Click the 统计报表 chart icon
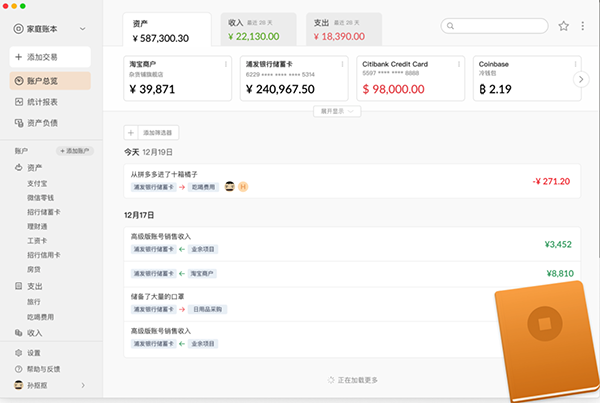This screenshot has height=403, width=600. [x=19, y=102]
